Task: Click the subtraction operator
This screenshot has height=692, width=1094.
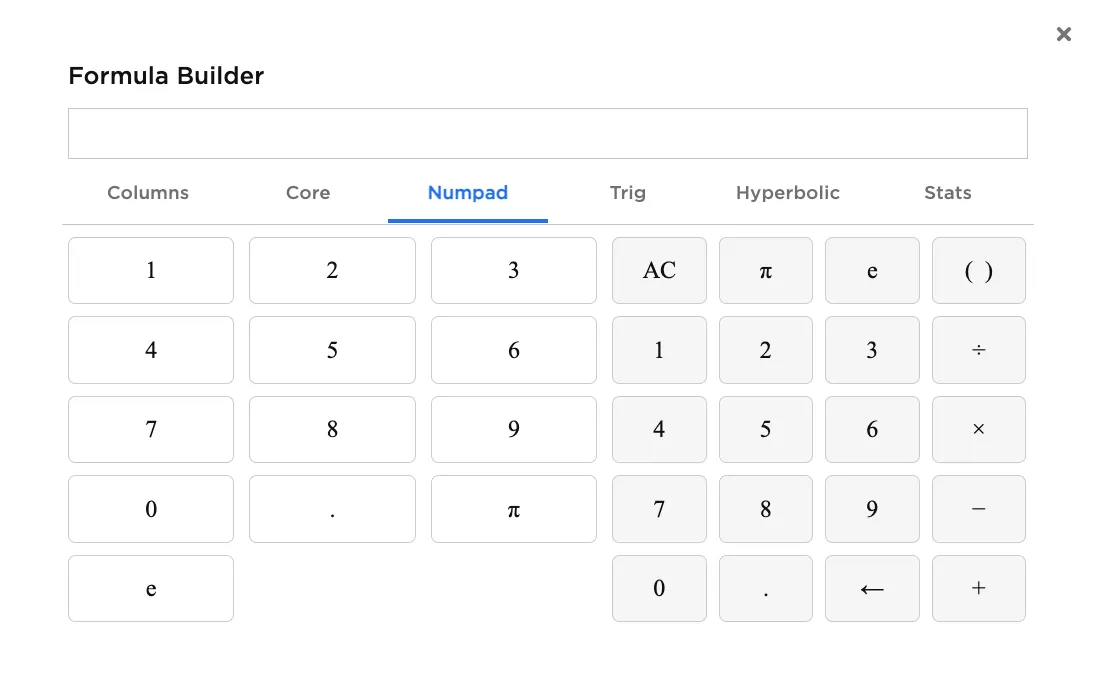Action: [x=978, y=509]
